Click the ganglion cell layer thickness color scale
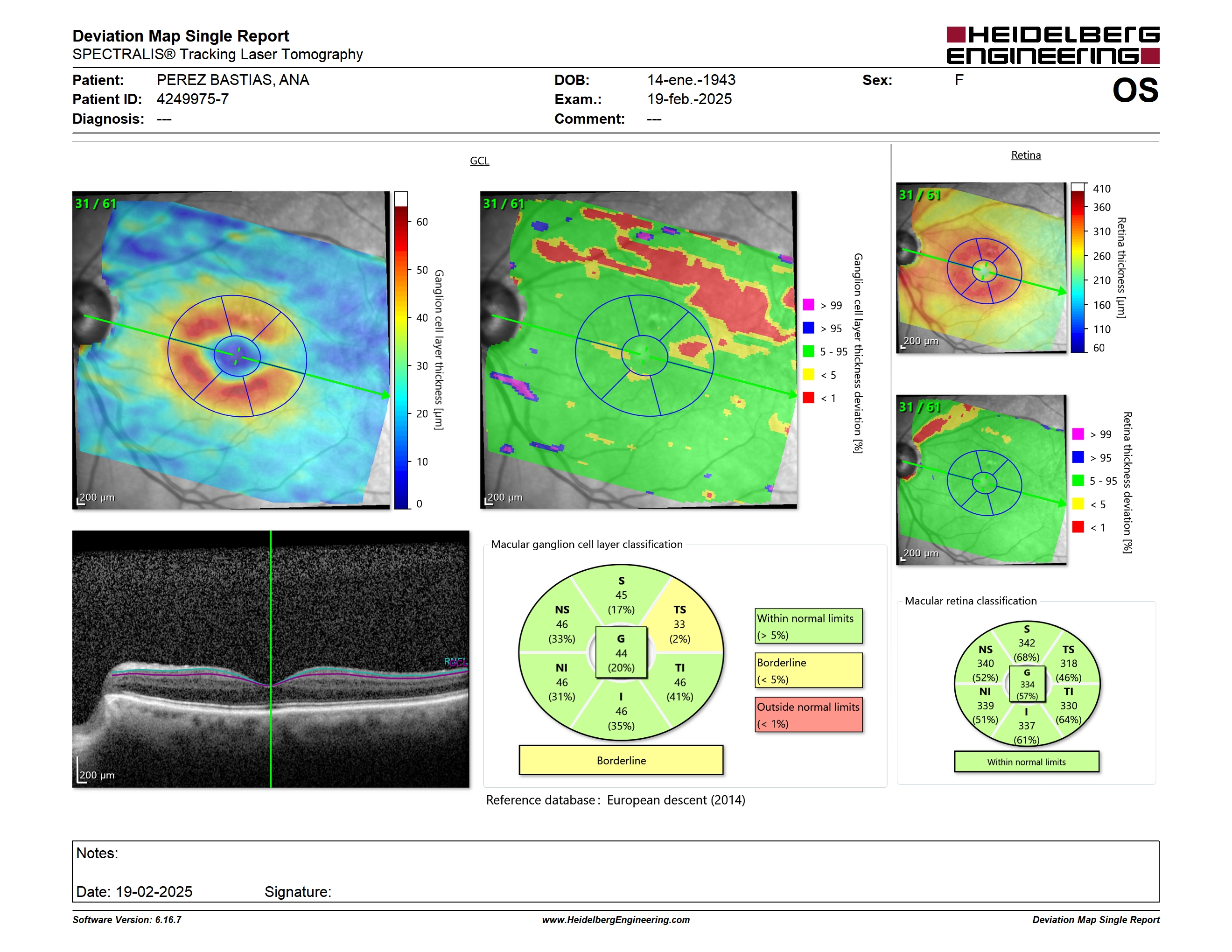1232x952 pixels. click(x=400, y=350)
